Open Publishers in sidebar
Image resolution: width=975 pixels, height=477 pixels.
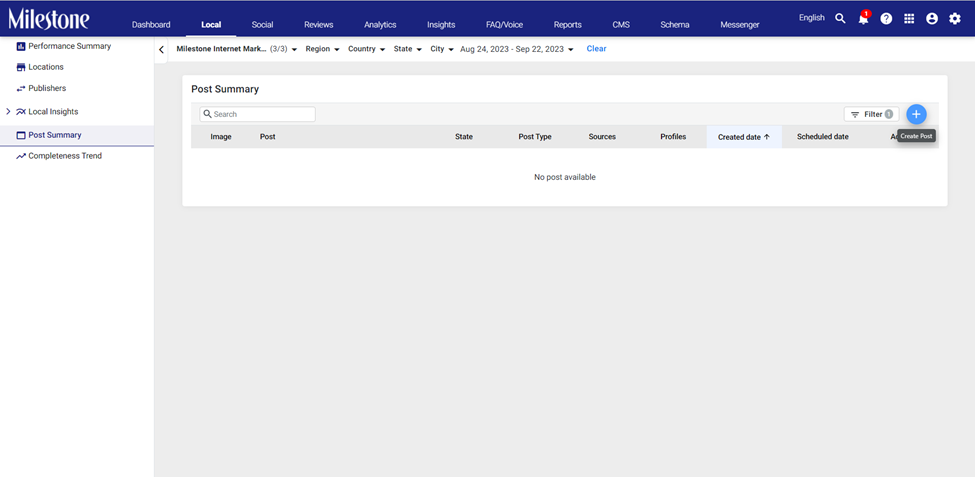(x=47, y=88)
